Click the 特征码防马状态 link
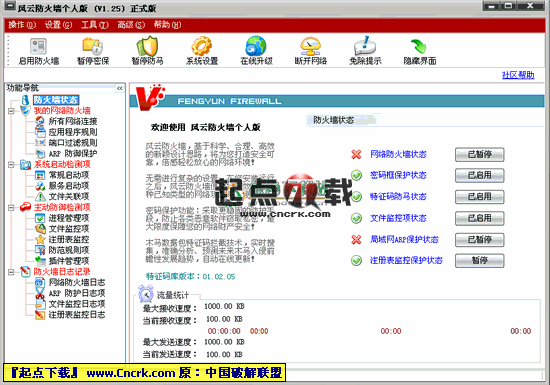 click(x=398, y=197)
